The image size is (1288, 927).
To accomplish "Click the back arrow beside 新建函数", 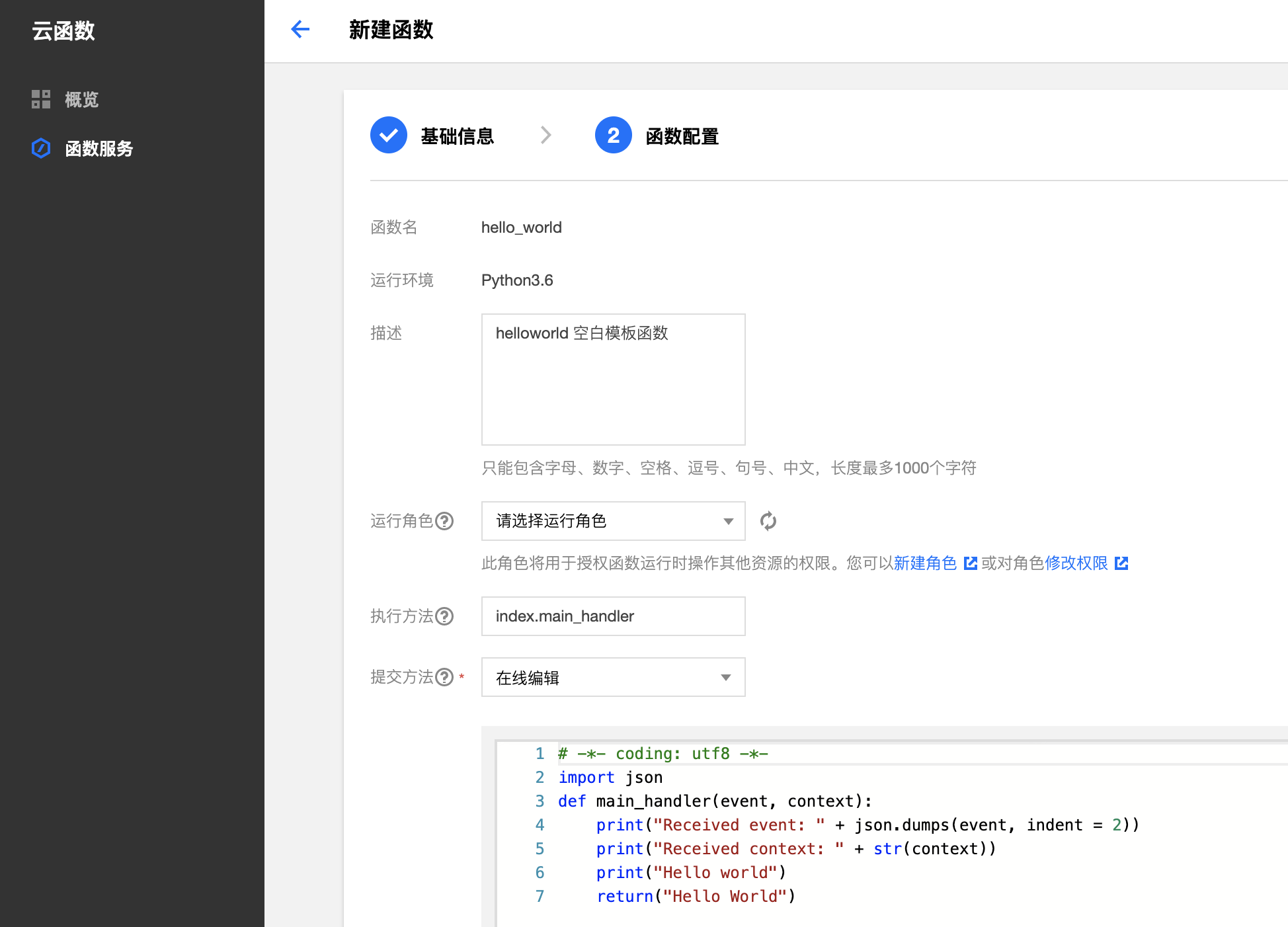I will pyautogui.click(x=301, y=30).
